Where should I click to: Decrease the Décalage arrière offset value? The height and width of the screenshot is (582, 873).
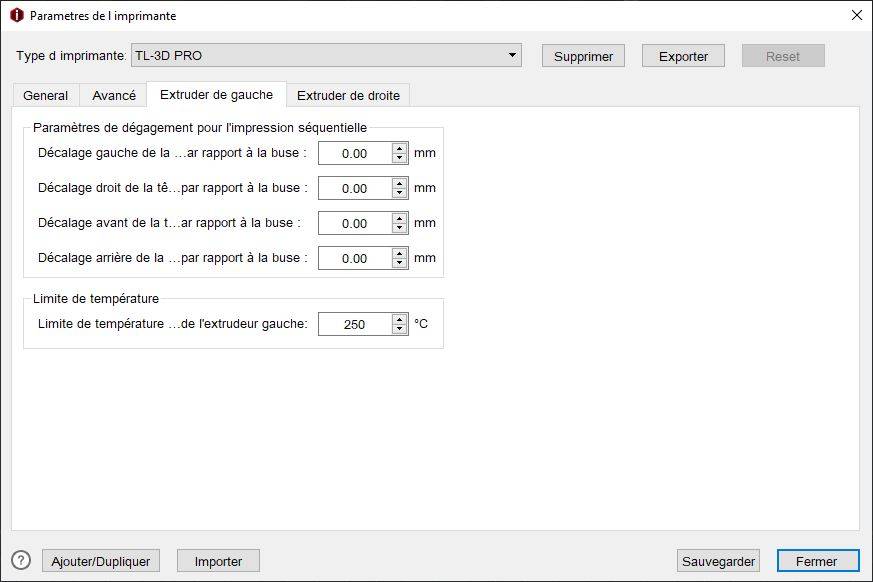(400, 264)
